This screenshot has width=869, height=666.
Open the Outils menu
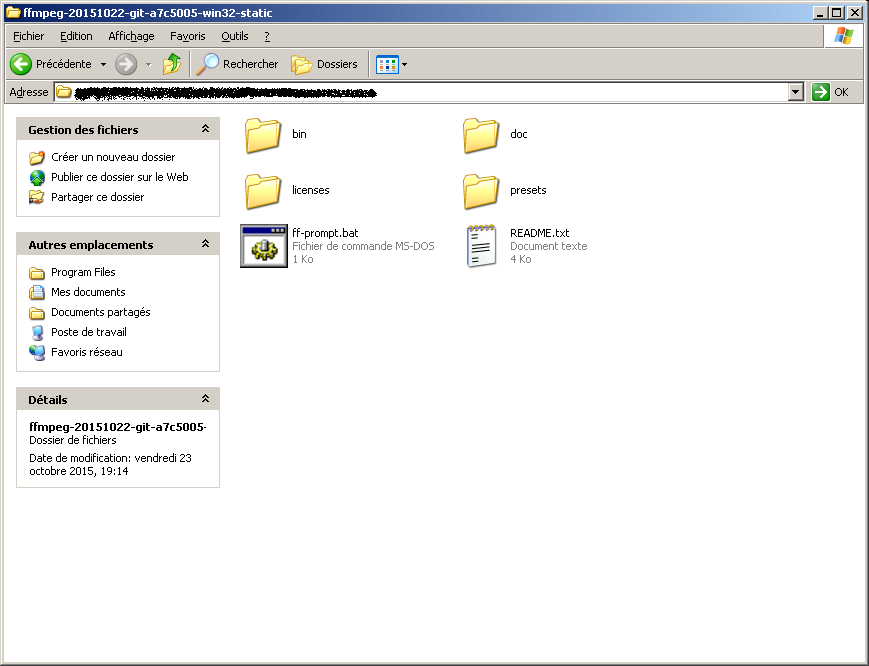click(x=235, y=36)
